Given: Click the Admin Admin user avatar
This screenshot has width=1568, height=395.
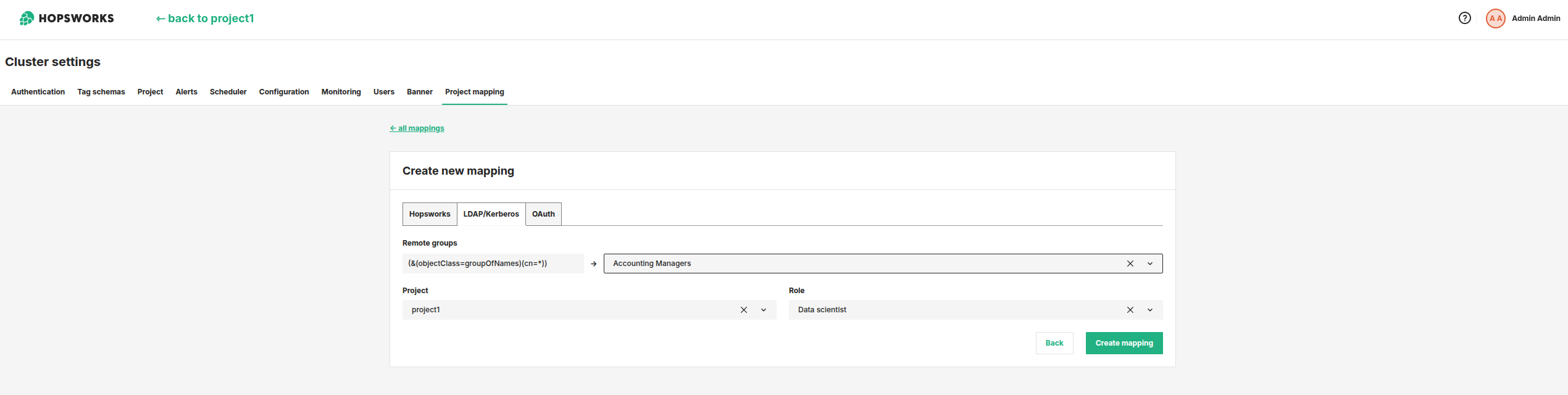Looking at the screenshot, I should 1495,19.
